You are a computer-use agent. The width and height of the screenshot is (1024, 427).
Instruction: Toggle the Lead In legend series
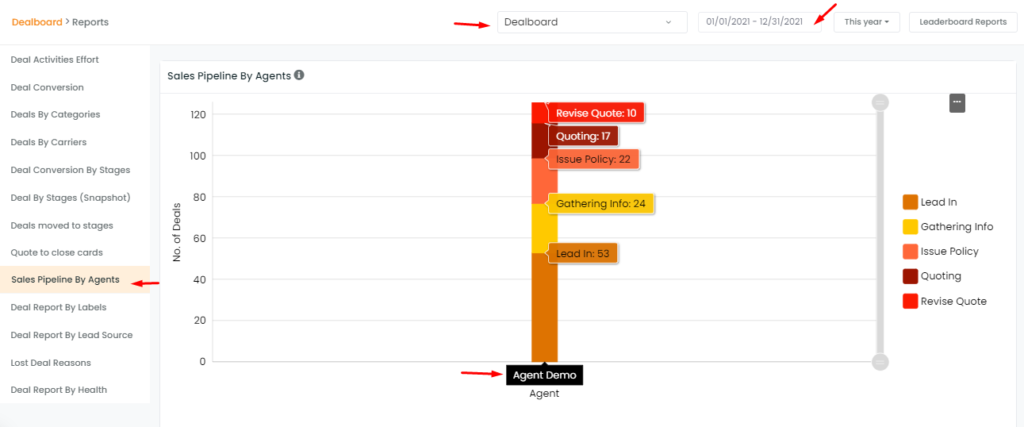930,202
